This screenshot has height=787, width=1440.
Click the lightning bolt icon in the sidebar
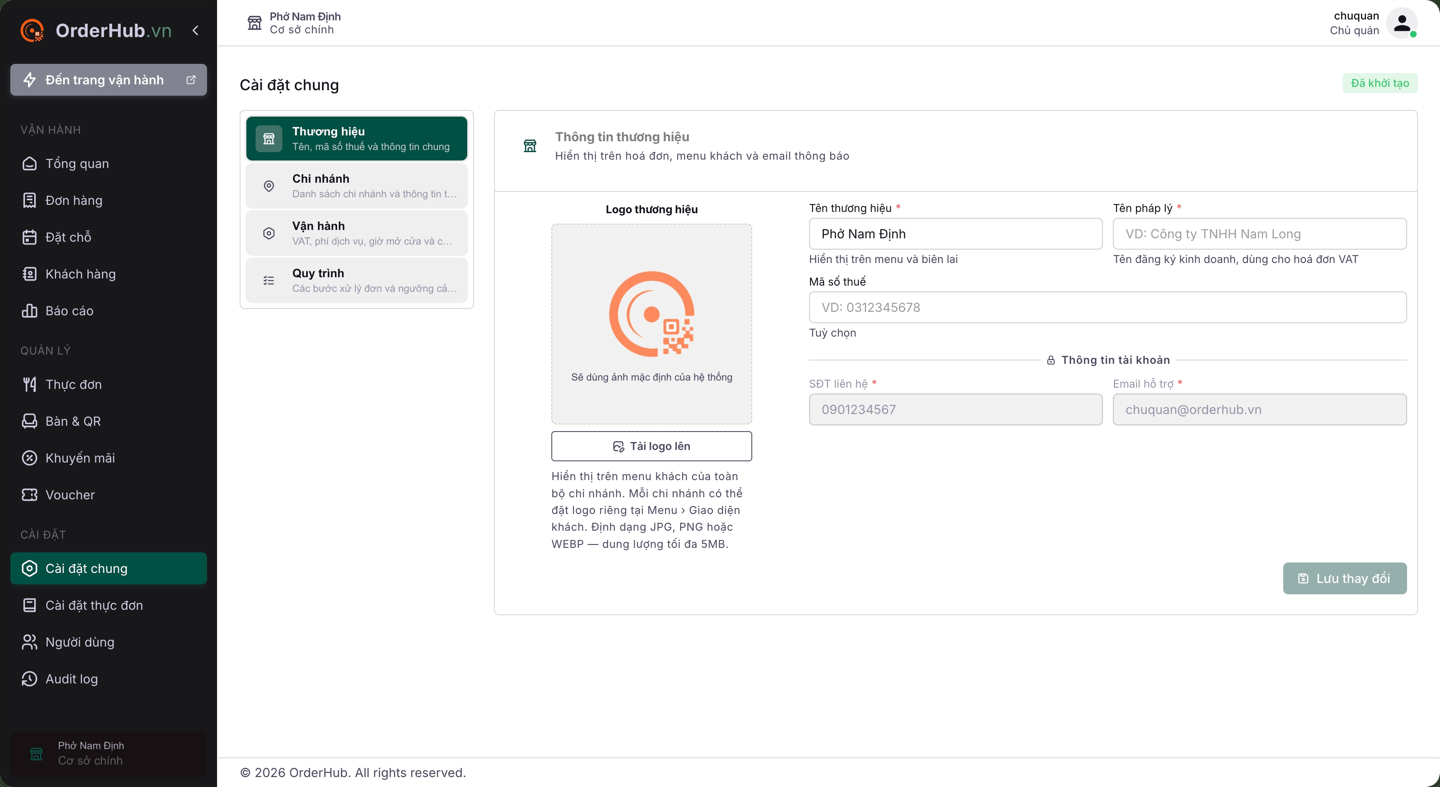tap(30, 80)
